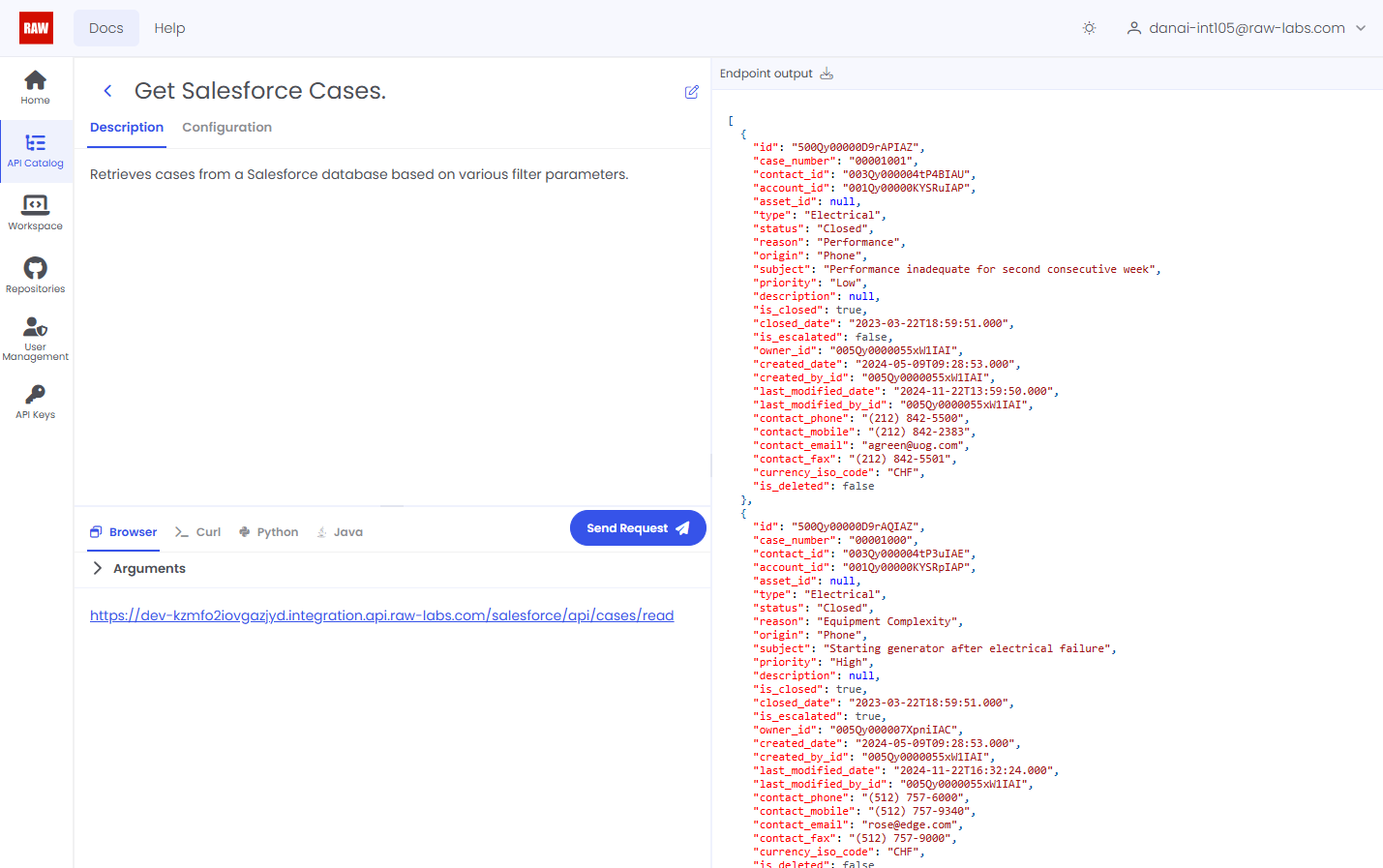The image size is (1383, 868).
Task: Click the user profile icon
Action: [1133, 28]
